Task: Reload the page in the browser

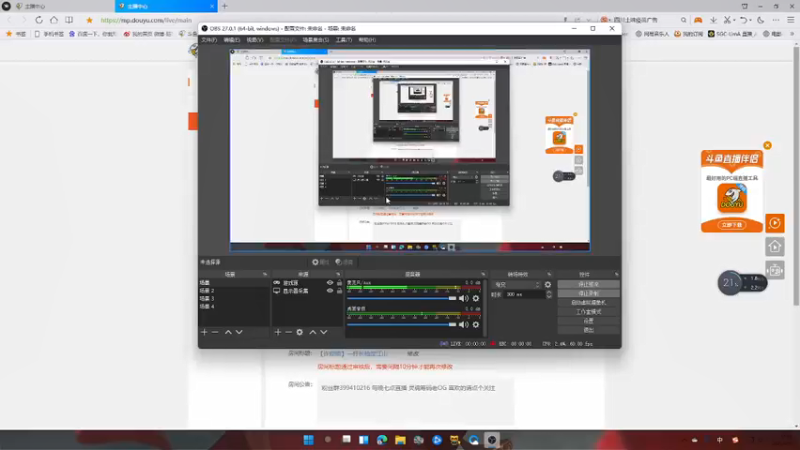Action: [39, 20]
